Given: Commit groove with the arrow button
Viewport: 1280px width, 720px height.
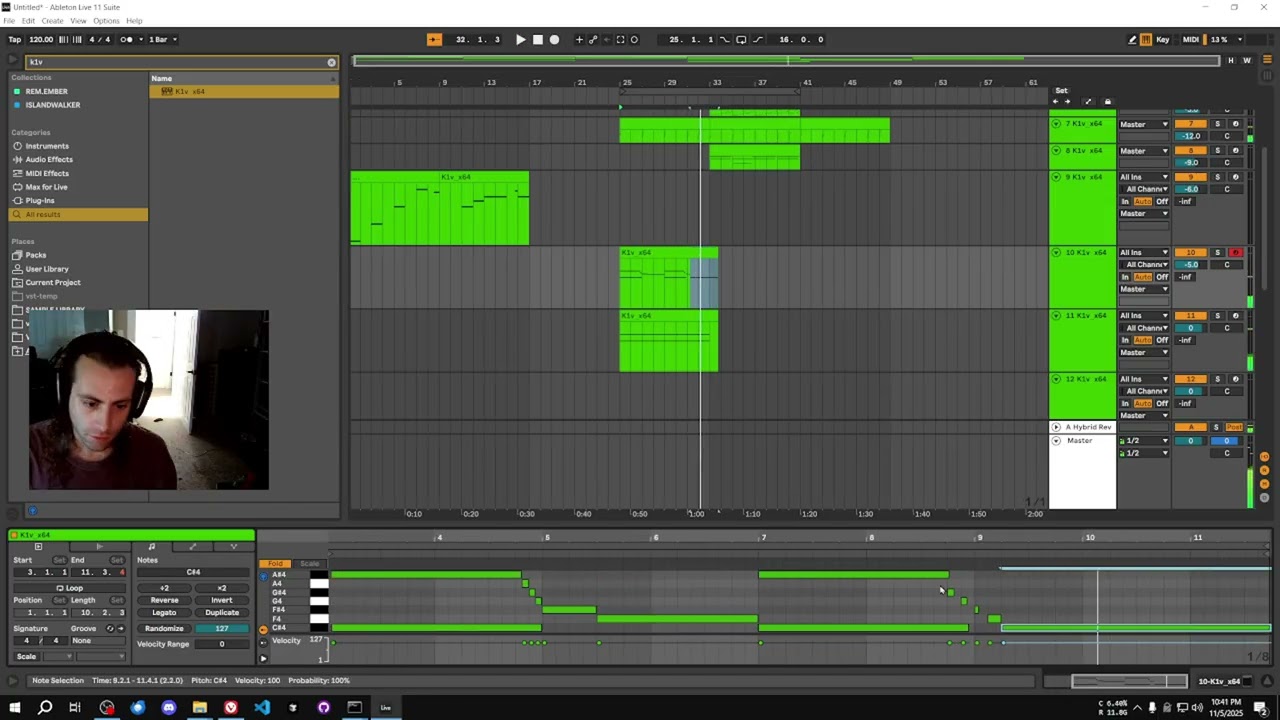Looking at the screenshot, I should 121,629.
